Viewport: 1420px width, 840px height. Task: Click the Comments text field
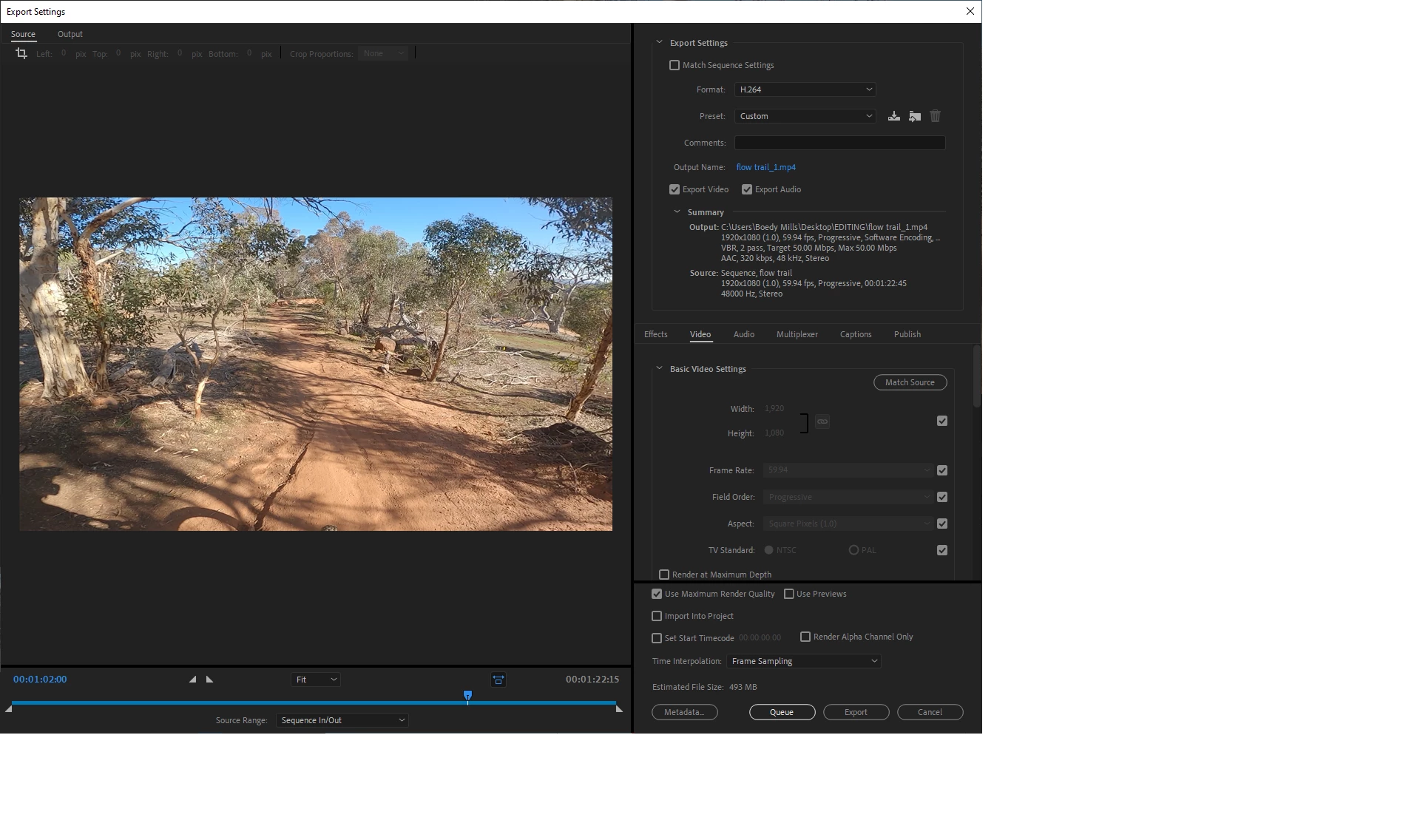coord(839,143)
